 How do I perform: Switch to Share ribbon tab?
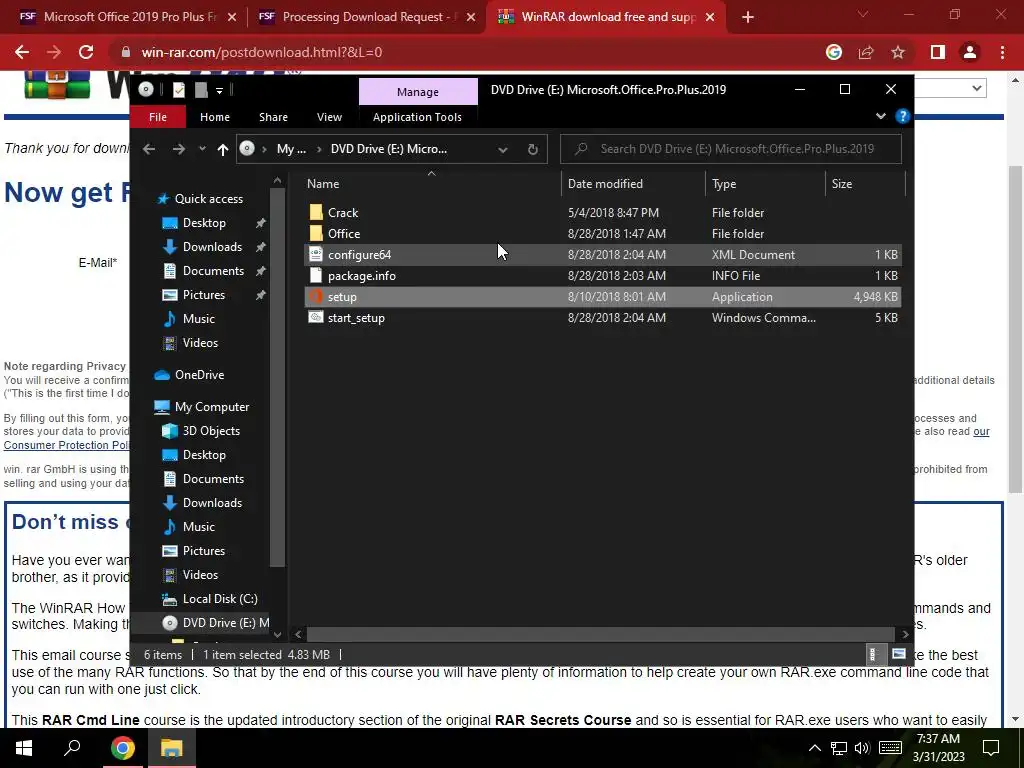pos(273,117)
